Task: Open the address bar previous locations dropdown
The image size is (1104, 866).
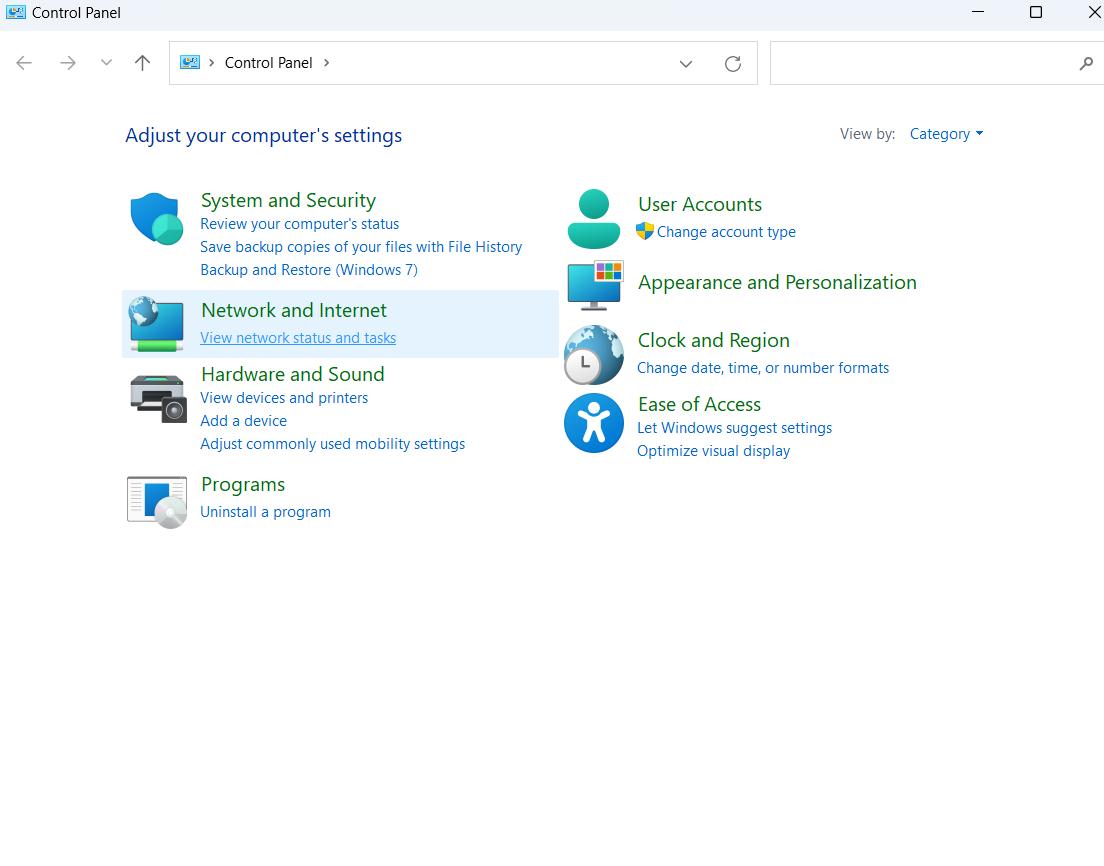Action: point(686,64)
